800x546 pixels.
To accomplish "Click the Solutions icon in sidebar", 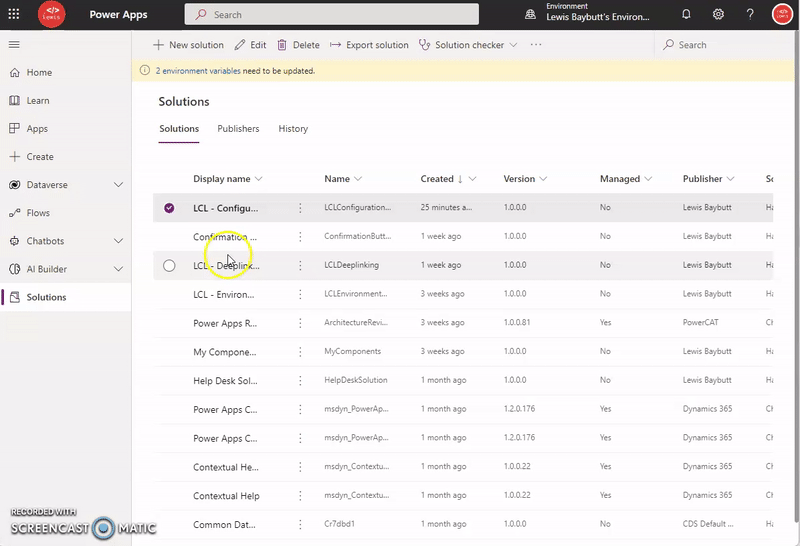I will (14, 297).
